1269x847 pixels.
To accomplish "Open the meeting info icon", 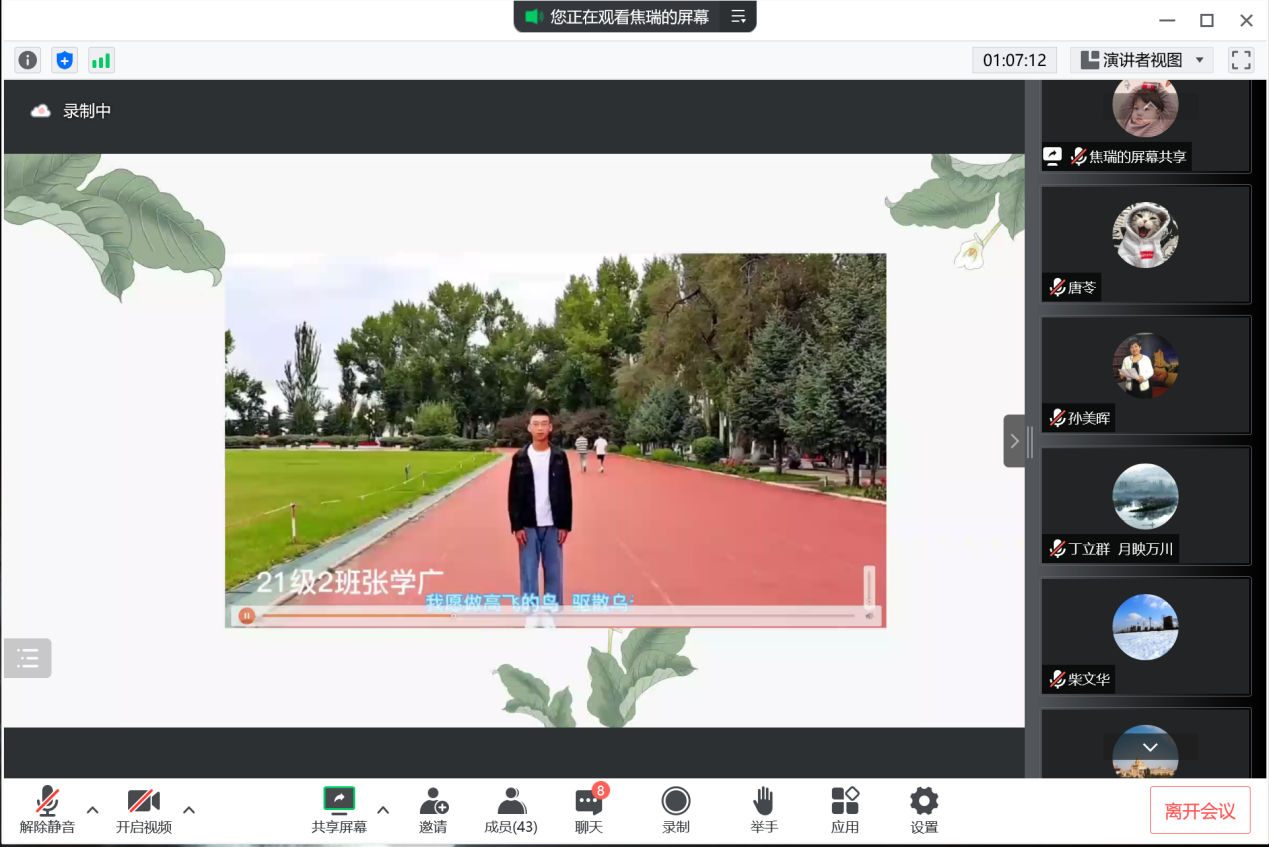I will click(28, 60).
